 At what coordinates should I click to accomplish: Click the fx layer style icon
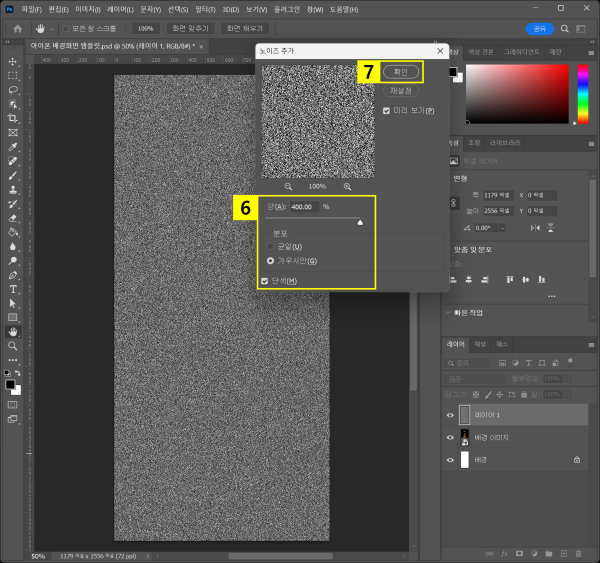[x=505, y=552]
